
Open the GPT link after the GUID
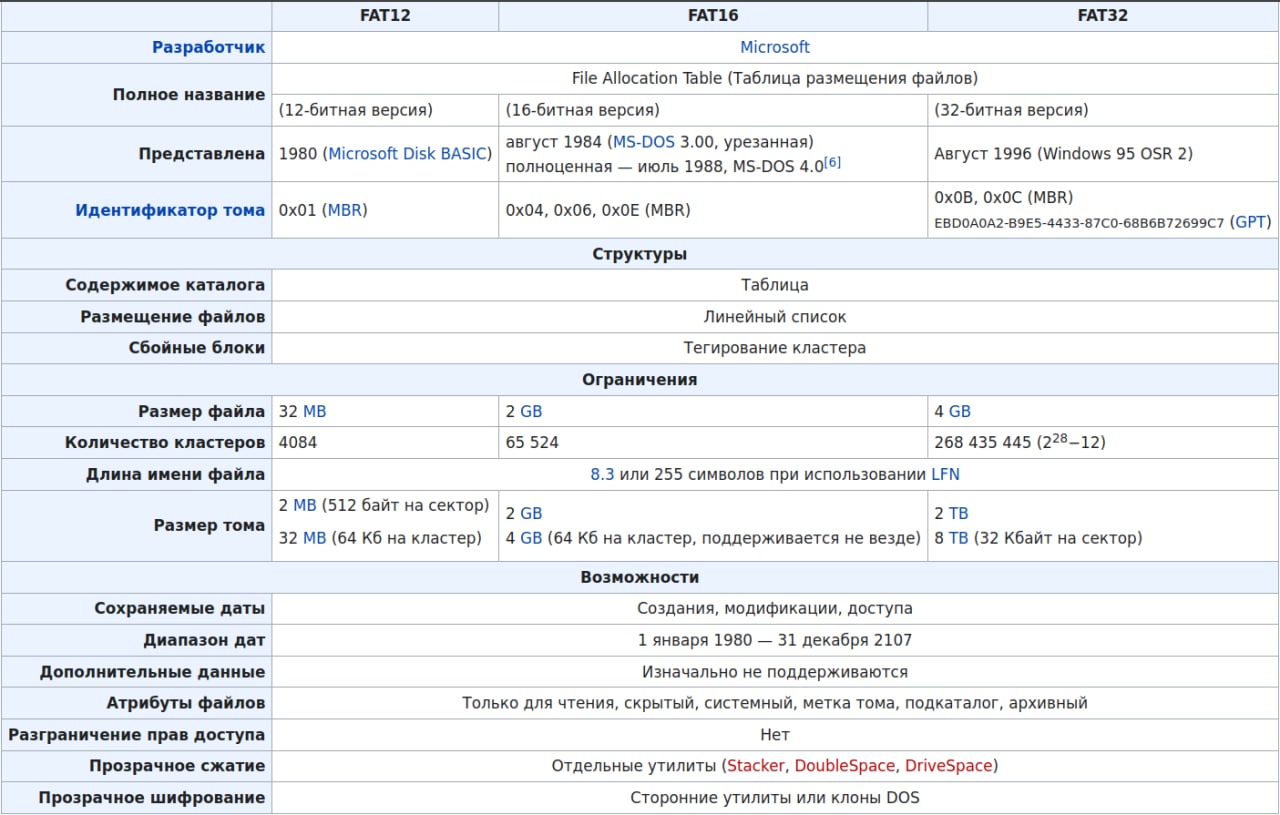click(x=1251, y=222)
